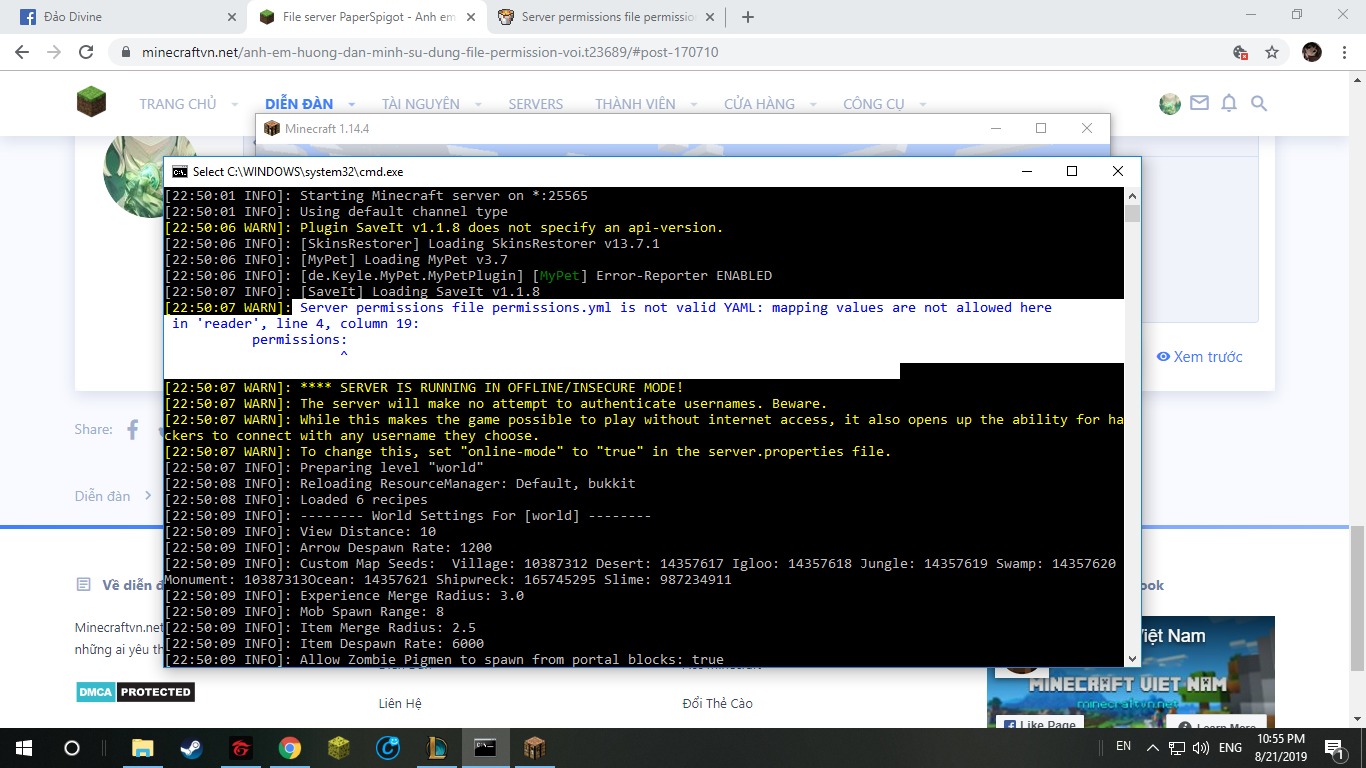The height and width of the screenshot is (768, 1366).
Task: Click the Minecraft grass block site logo
Action: (x=91, y=102)
